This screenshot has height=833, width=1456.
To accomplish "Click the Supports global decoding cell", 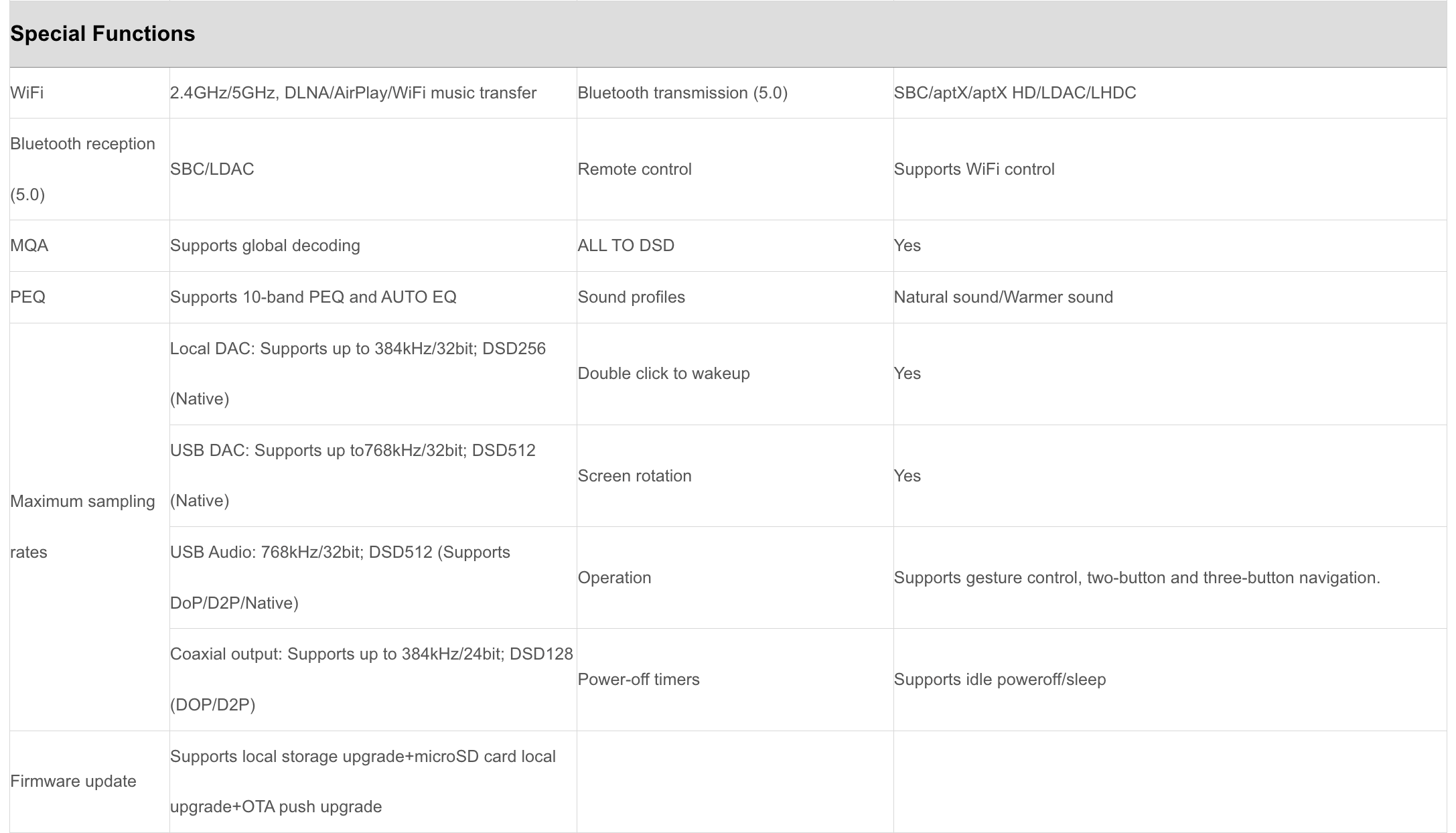I will pyautogui.click(x=265, y=245).
